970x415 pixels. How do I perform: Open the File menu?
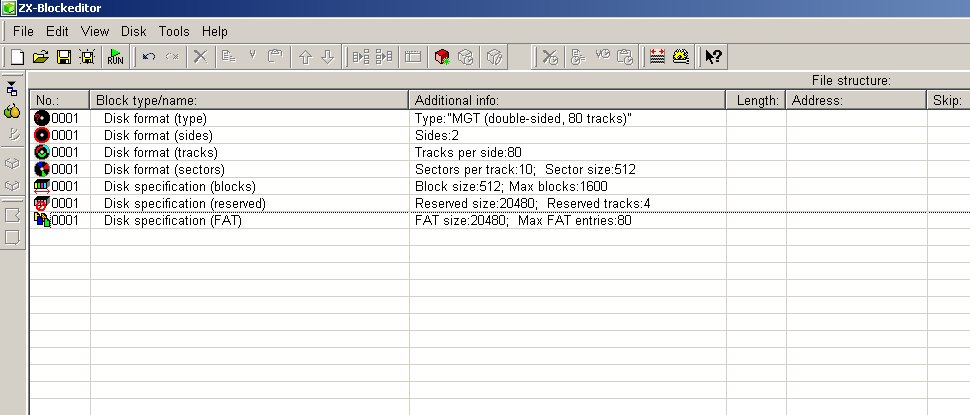pos(24,32)
